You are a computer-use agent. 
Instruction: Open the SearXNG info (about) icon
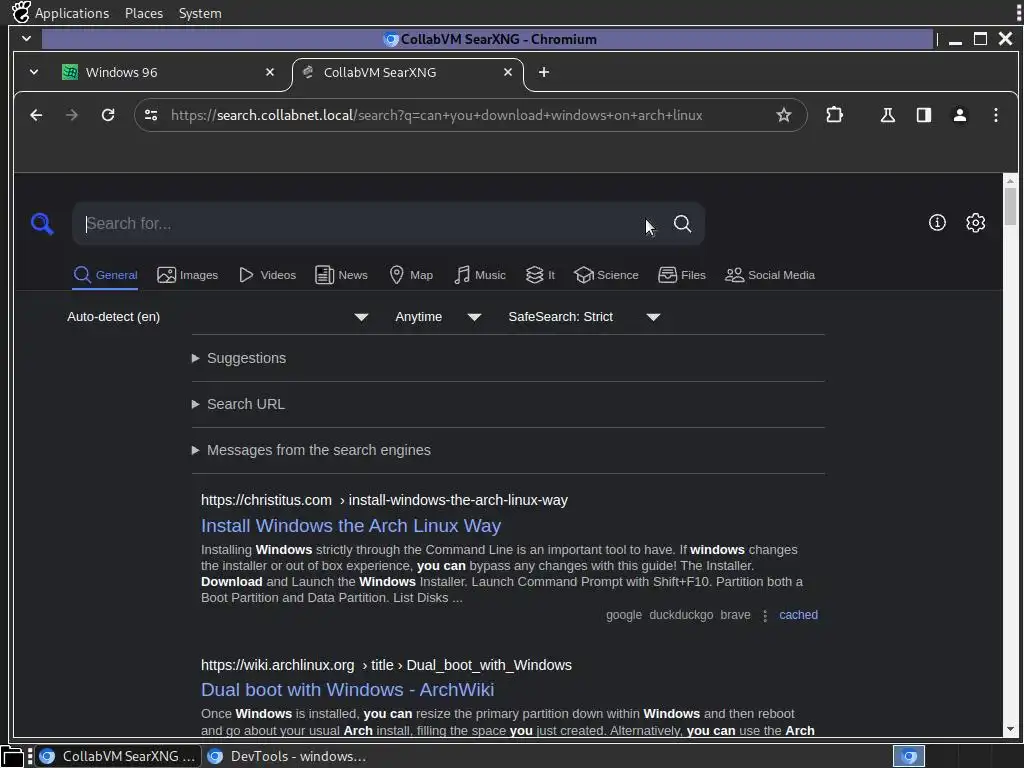tap(937, 223)
